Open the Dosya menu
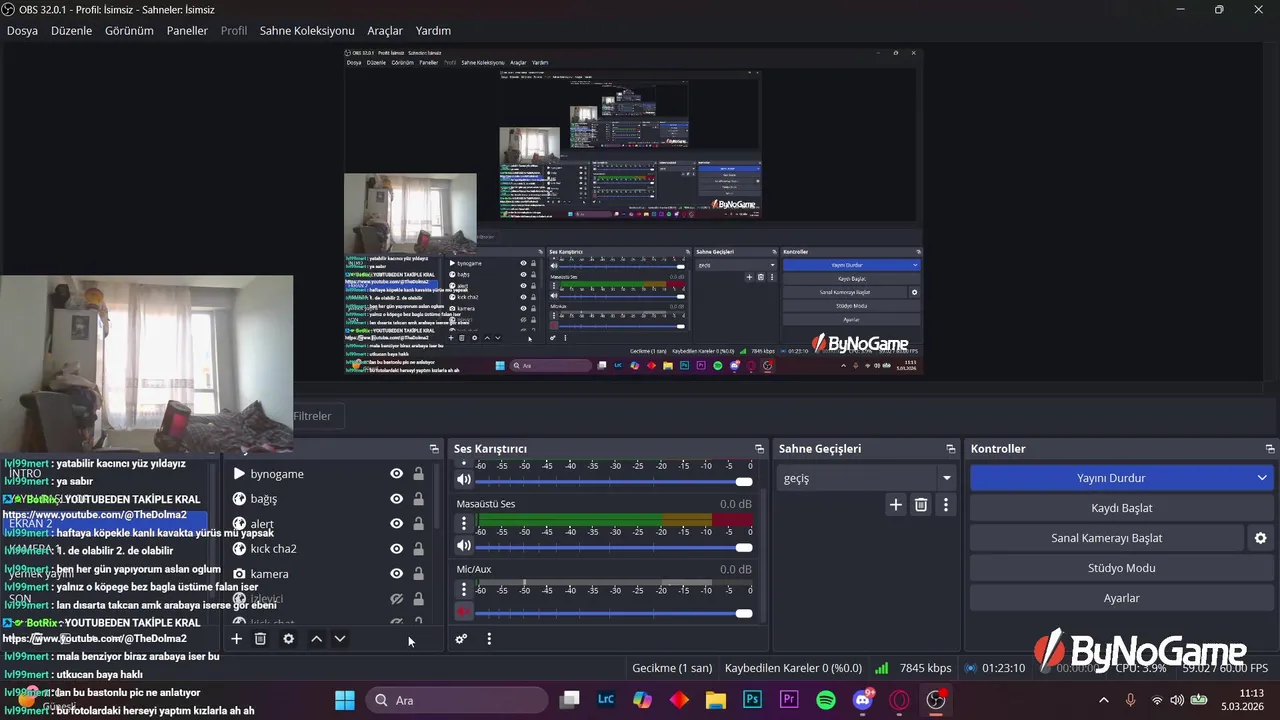This screenshot has height=720, width=1280. point(22,31)
